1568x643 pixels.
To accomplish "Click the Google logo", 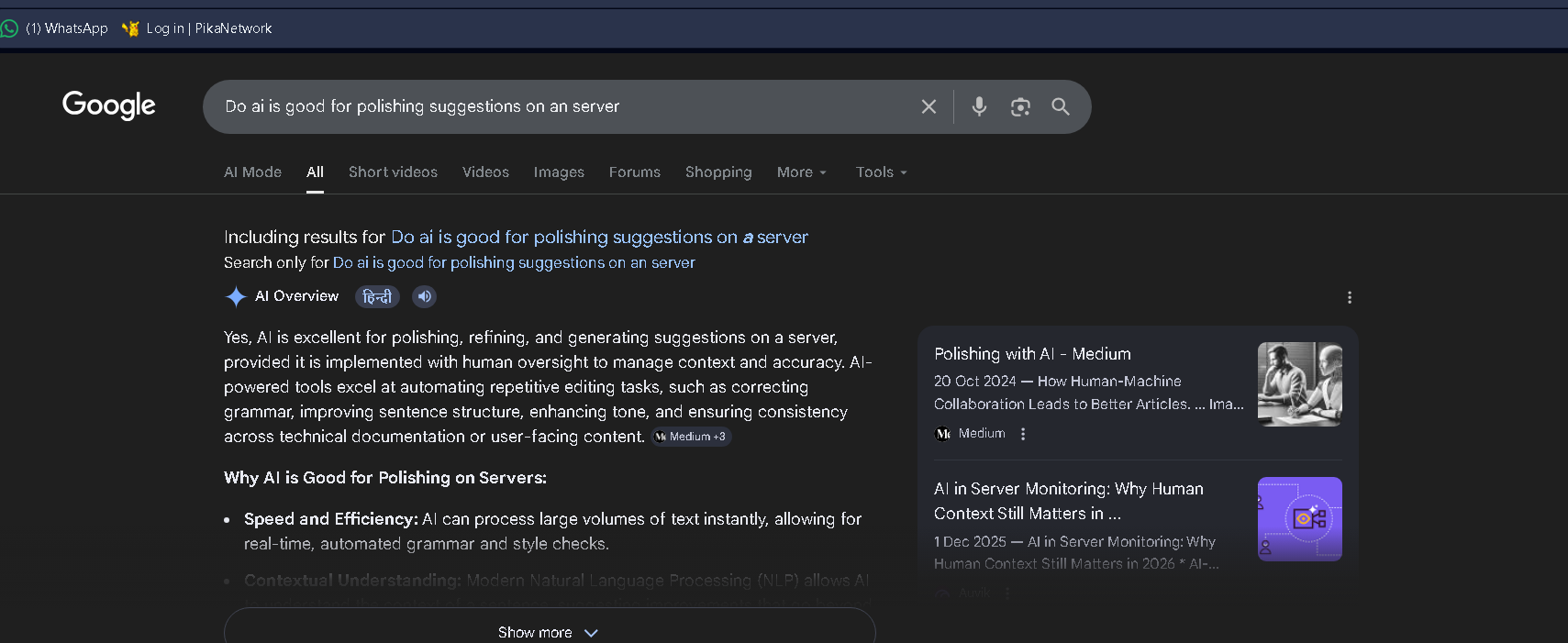I will click(x=108, y=105).
